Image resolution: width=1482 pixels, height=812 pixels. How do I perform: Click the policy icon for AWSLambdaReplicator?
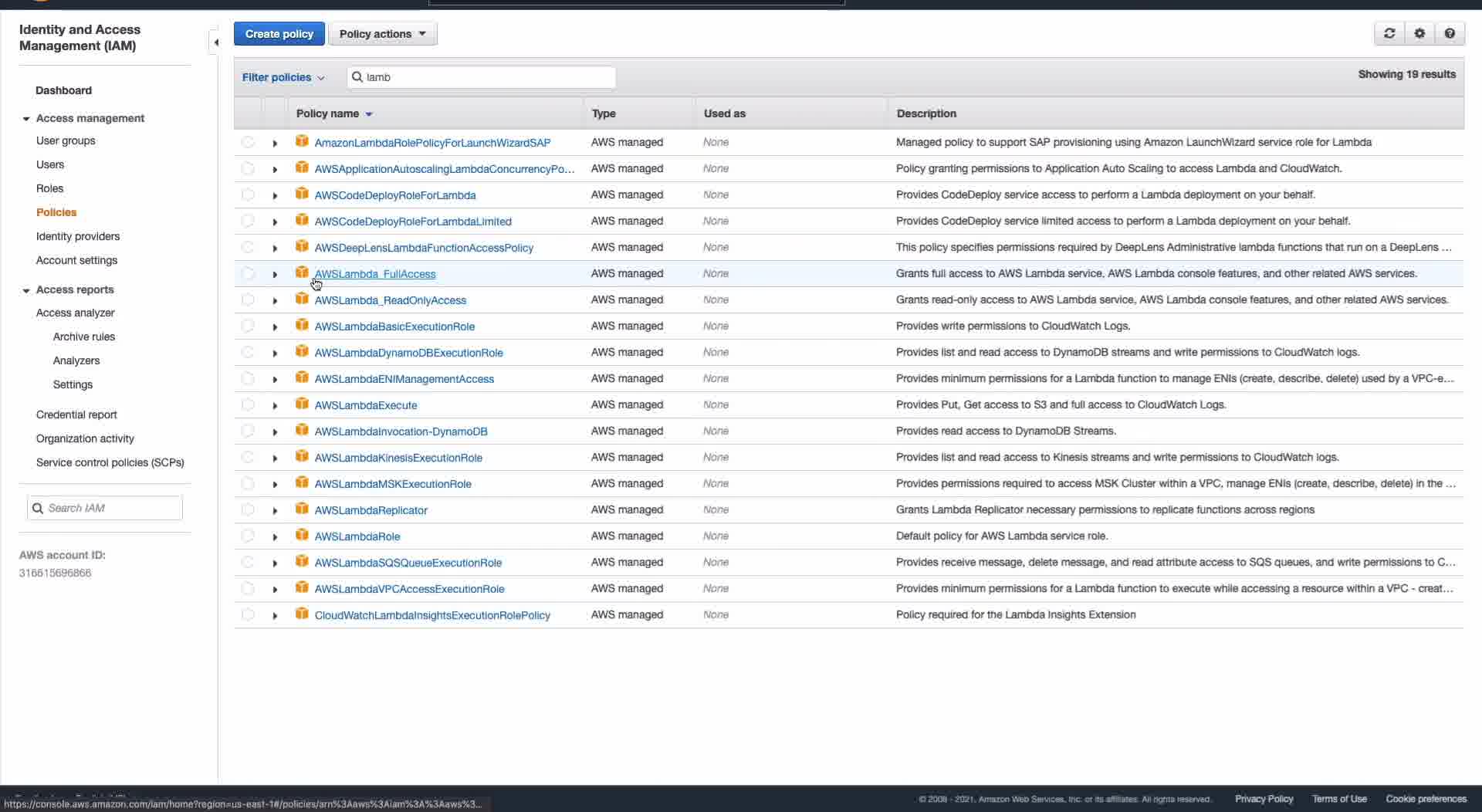(x=302, y=509)
